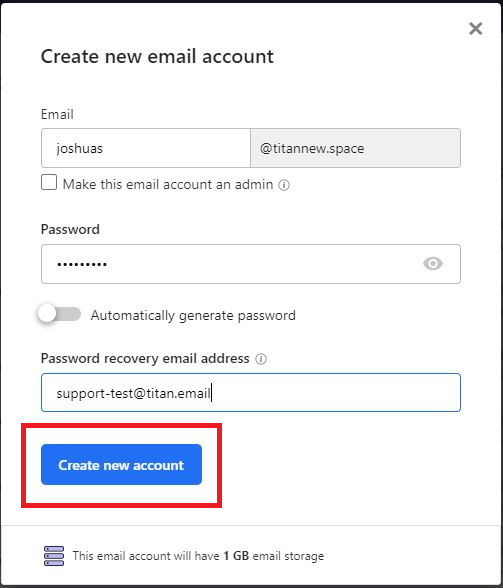Check Make this email account an admin
The width and height of the screenshot is (503, 588).
tap(49, 183)
